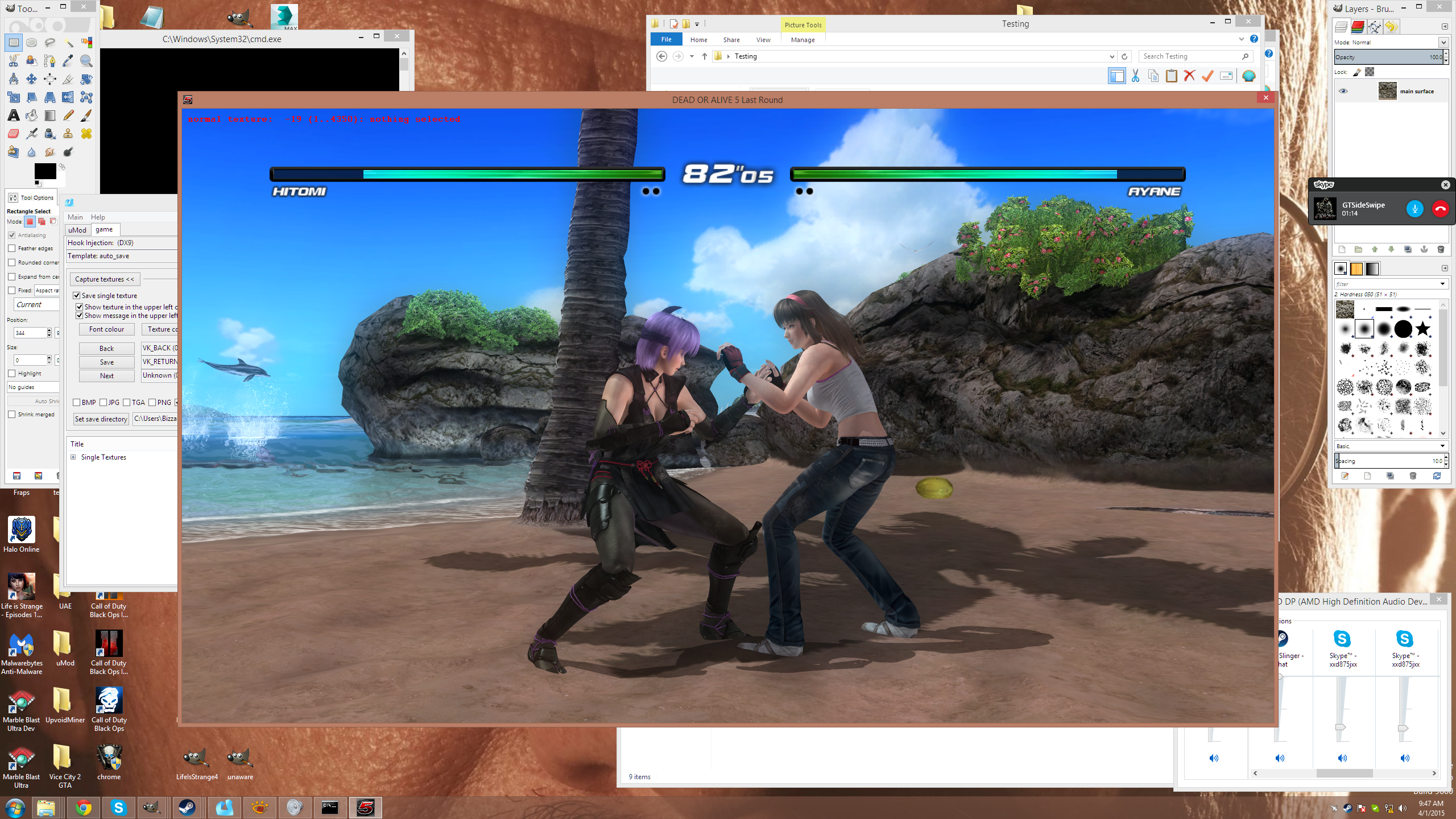1456x819 pixels.
Task: Select the Color Picker eyedropper tool
Action: tap(68, 61)
